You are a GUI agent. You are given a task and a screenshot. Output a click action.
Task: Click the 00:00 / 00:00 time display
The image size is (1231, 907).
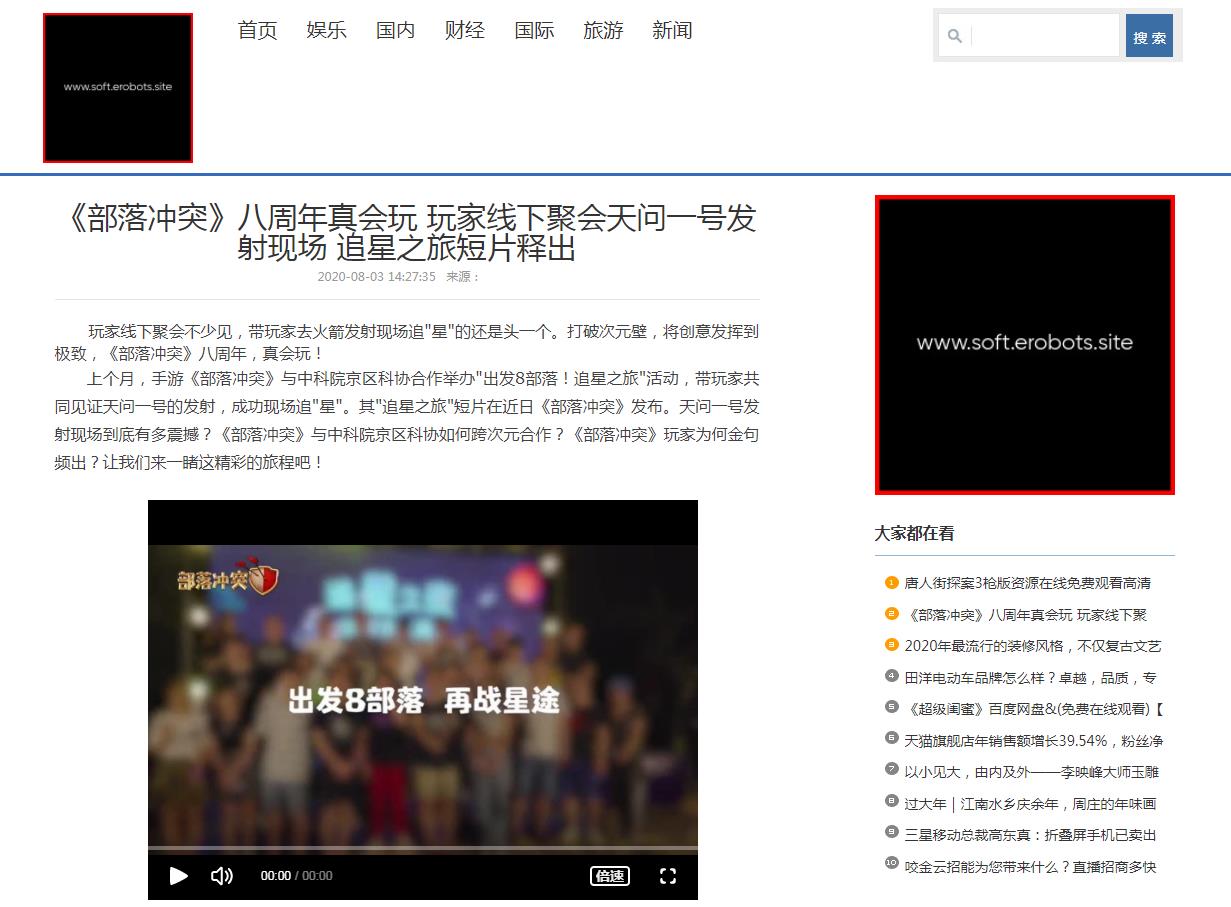click(297, 876)
